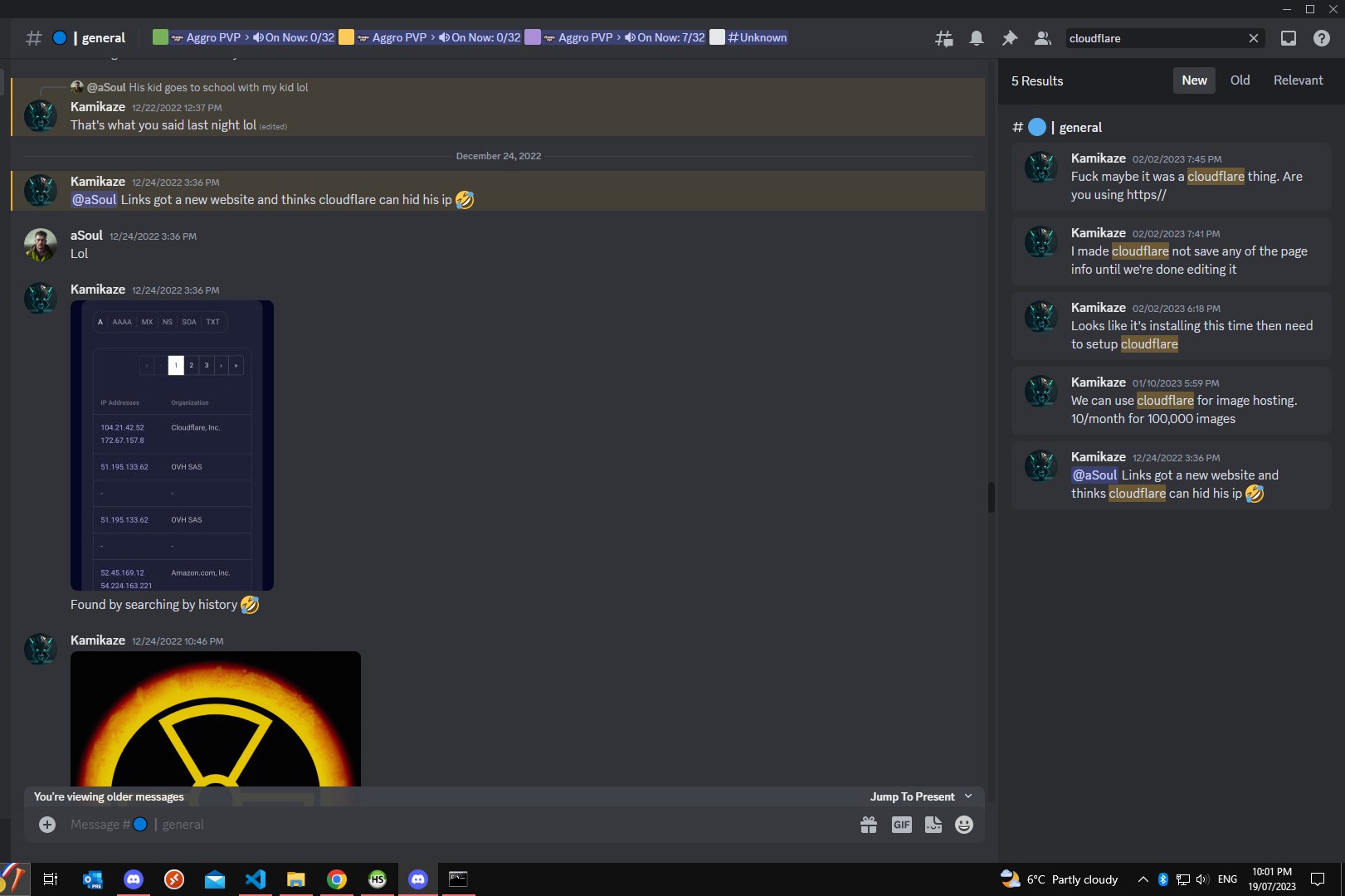Click the channel hash icon in header

(x=34, y=38)
